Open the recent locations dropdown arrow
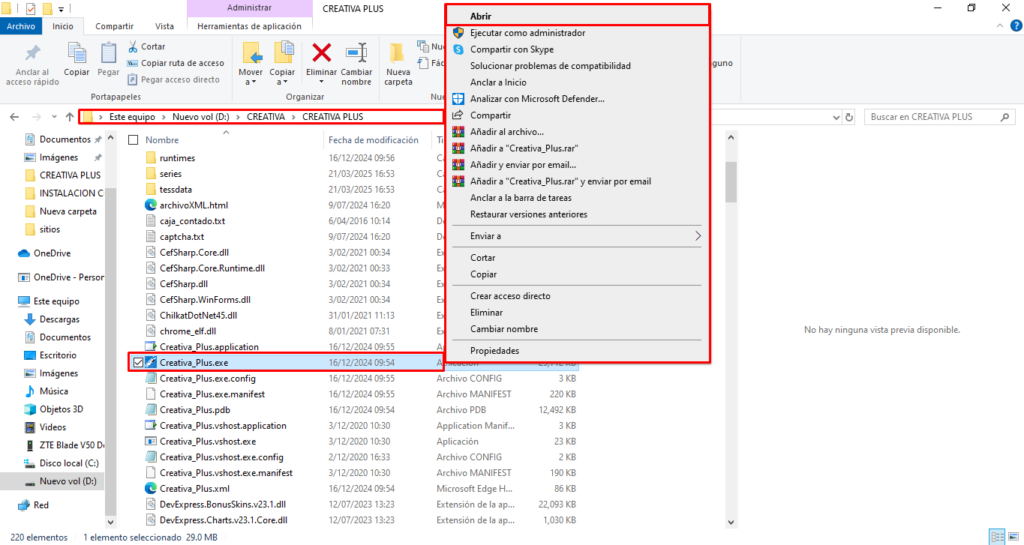 coord(54,117)
